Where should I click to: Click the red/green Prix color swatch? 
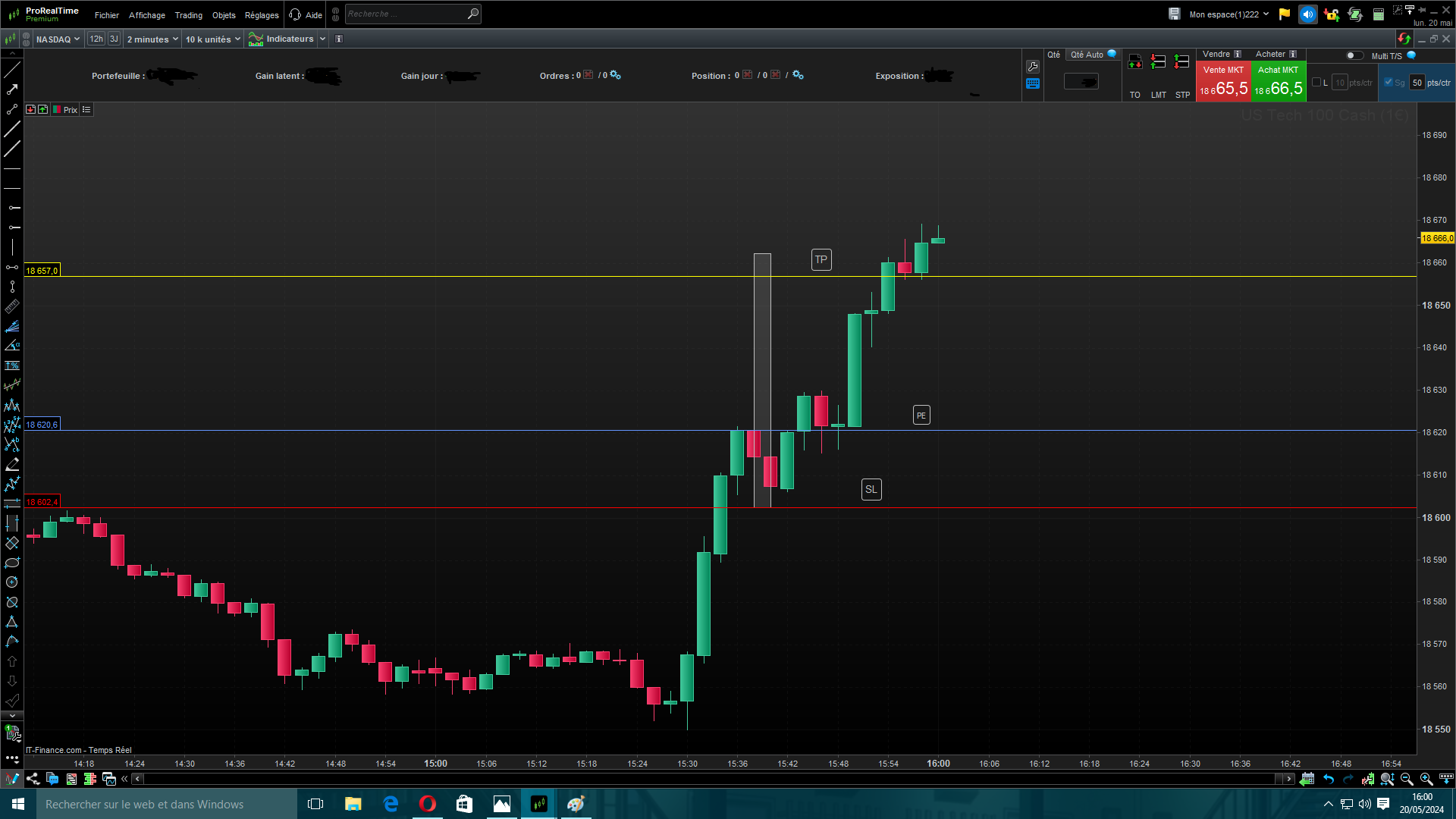[x=57, y=110]
